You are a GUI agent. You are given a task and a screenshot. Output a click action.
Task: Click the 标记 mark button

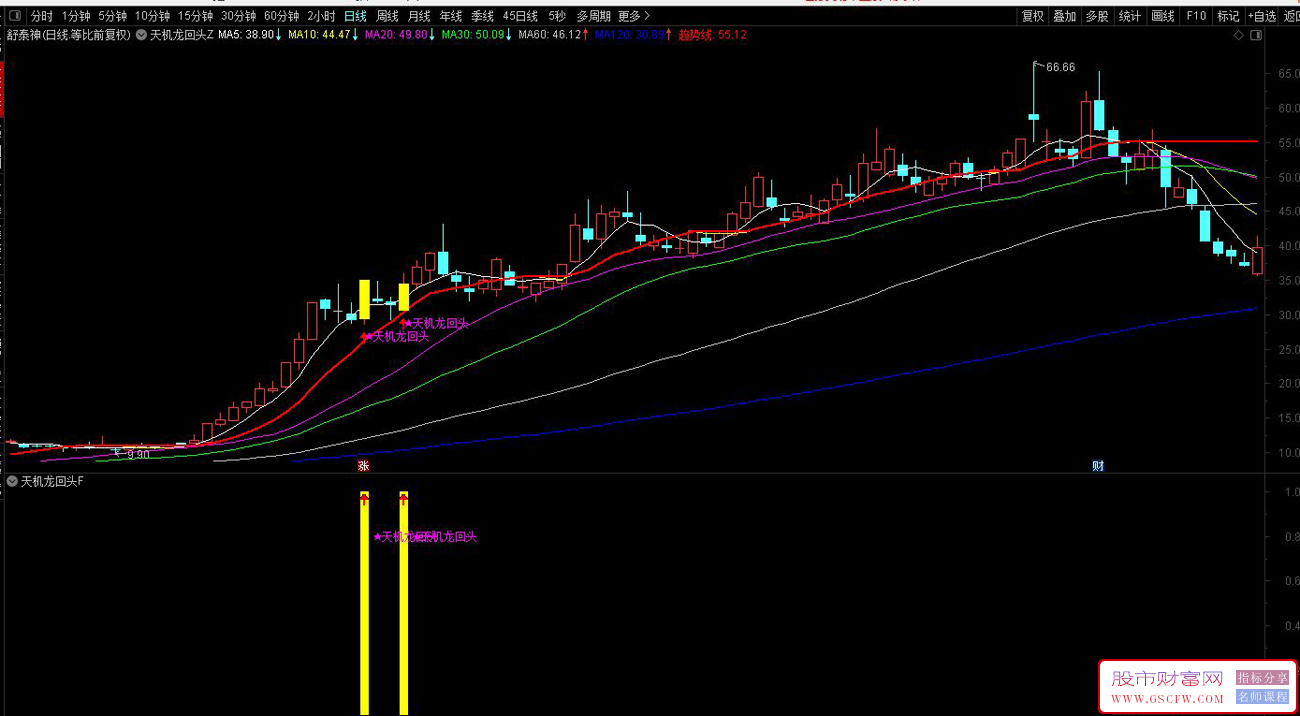point(1228,16)
